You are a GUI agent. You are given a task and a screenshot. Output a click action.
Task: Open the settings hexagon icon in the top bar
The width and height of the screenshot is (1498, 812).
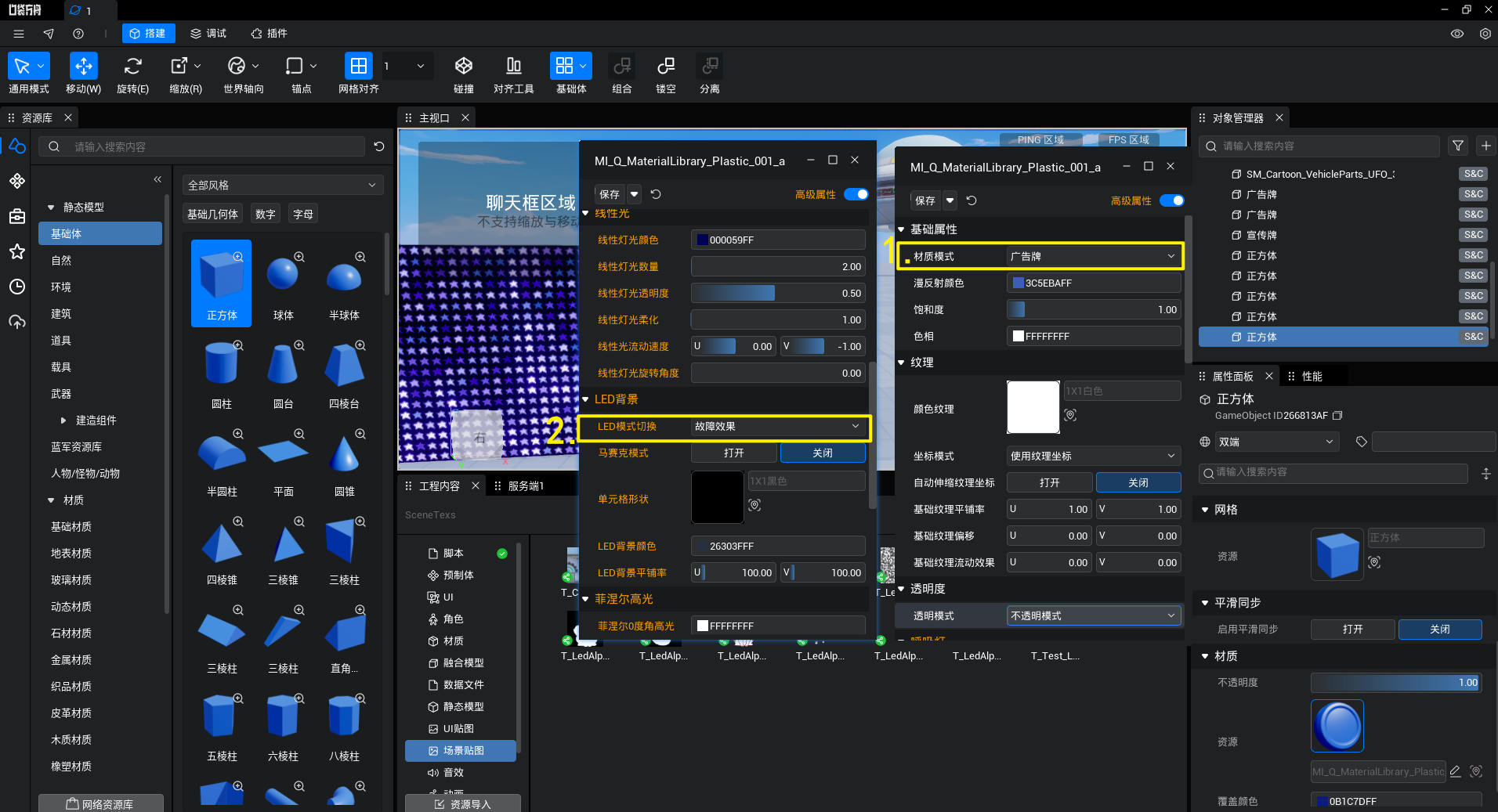click(1485, 34)
